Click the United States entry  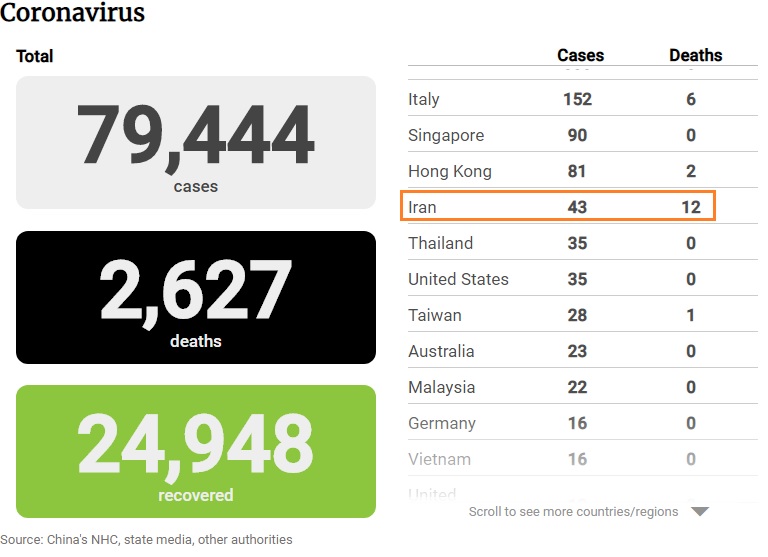[x=458, y=279]
